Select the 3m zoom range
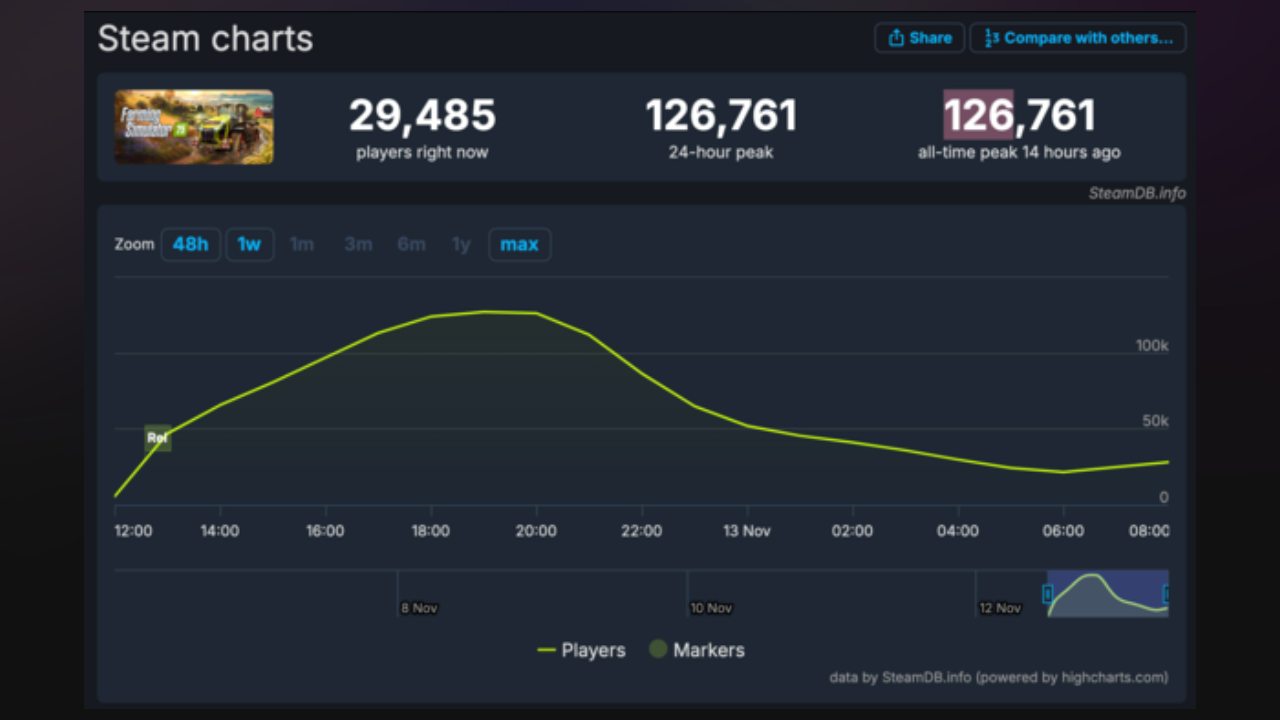Viewport: 1280px width, 720px height. pyautogui.click(x=358, y=244)
